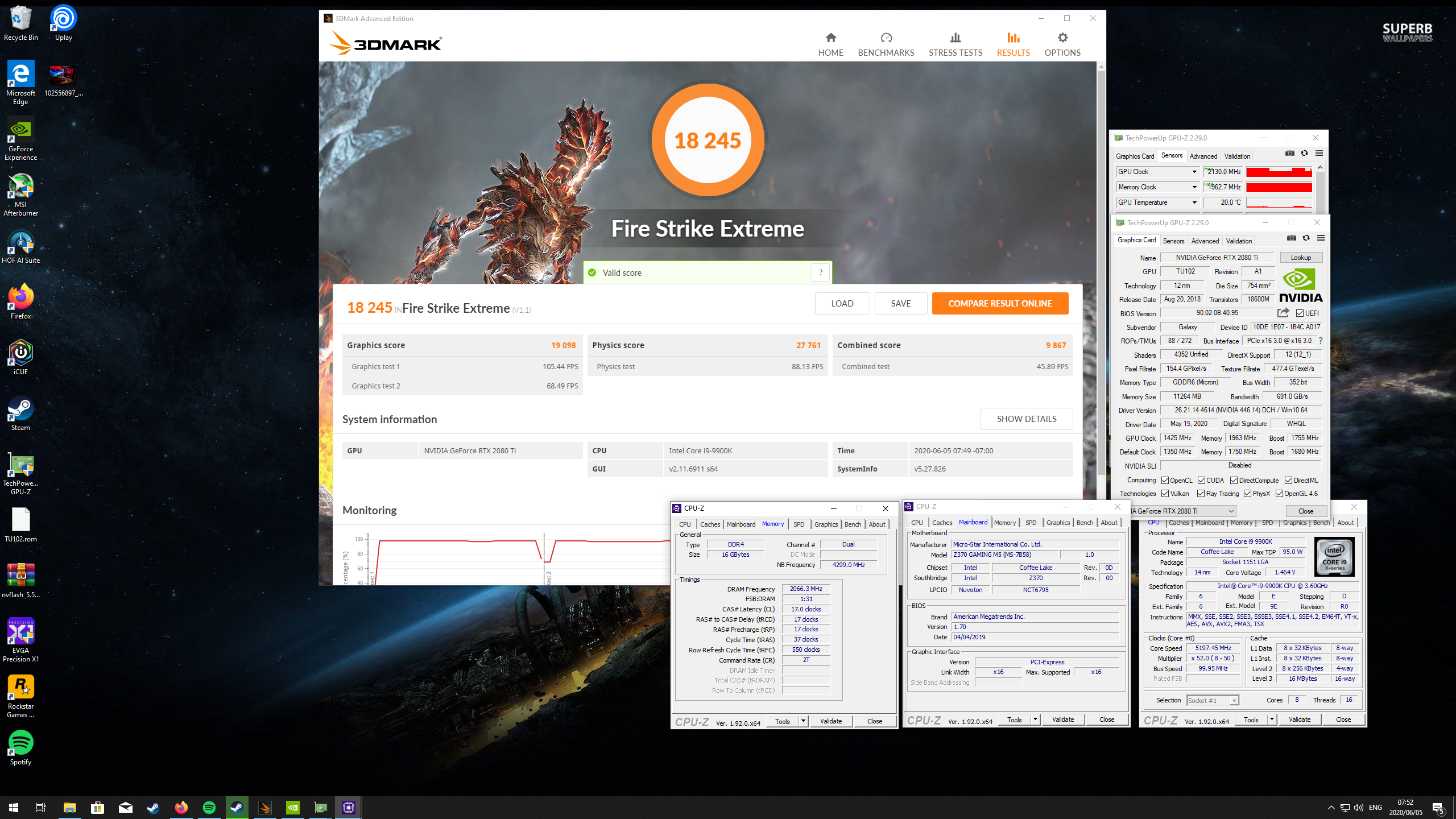Click the Lookup button in GPU-Z
Image resolution: width=1456 pixels, height=819 pixels.
click(x=1301, y=258)
